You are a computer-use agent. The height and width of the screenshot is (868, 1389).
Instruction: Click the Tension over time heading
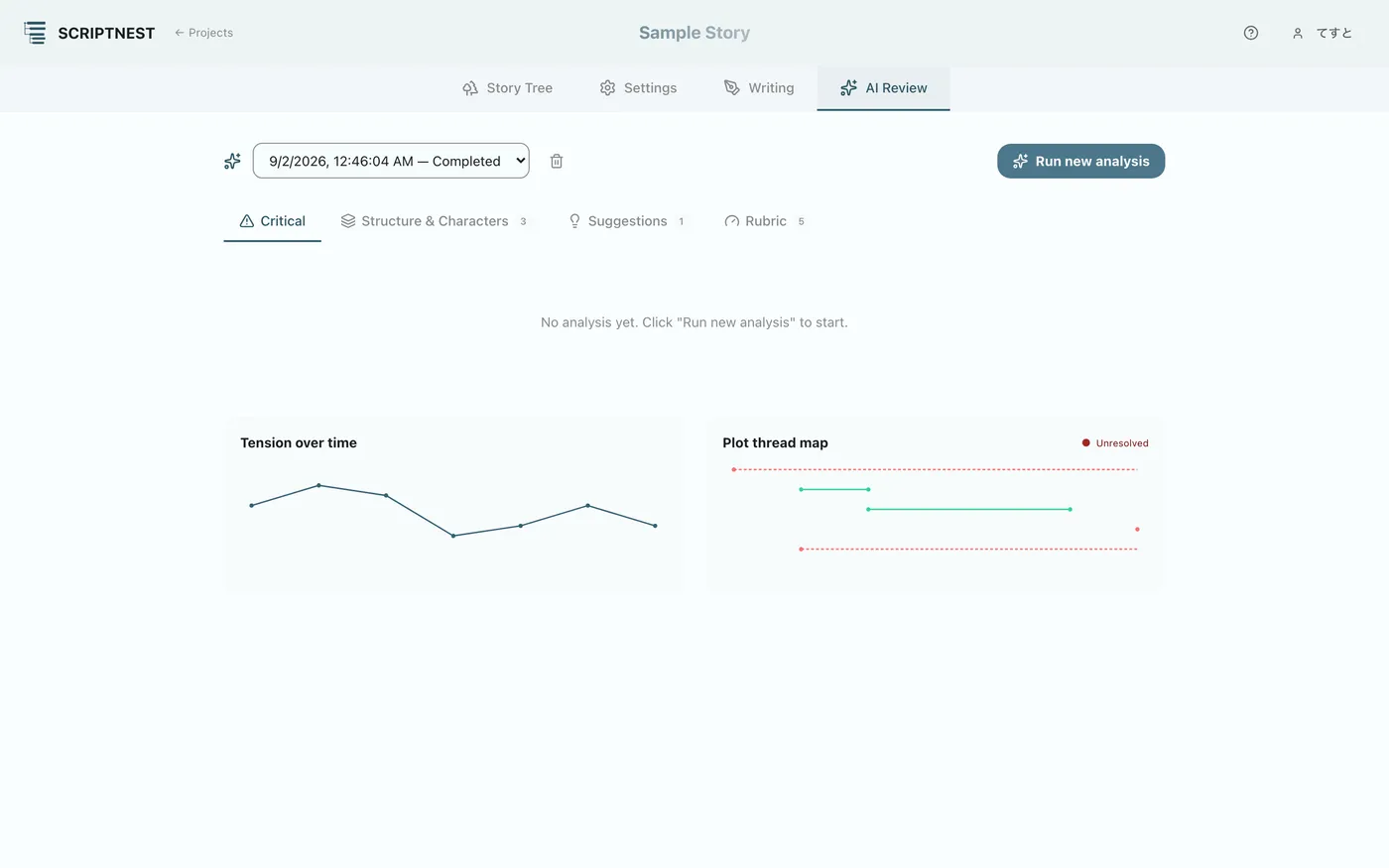299,442
